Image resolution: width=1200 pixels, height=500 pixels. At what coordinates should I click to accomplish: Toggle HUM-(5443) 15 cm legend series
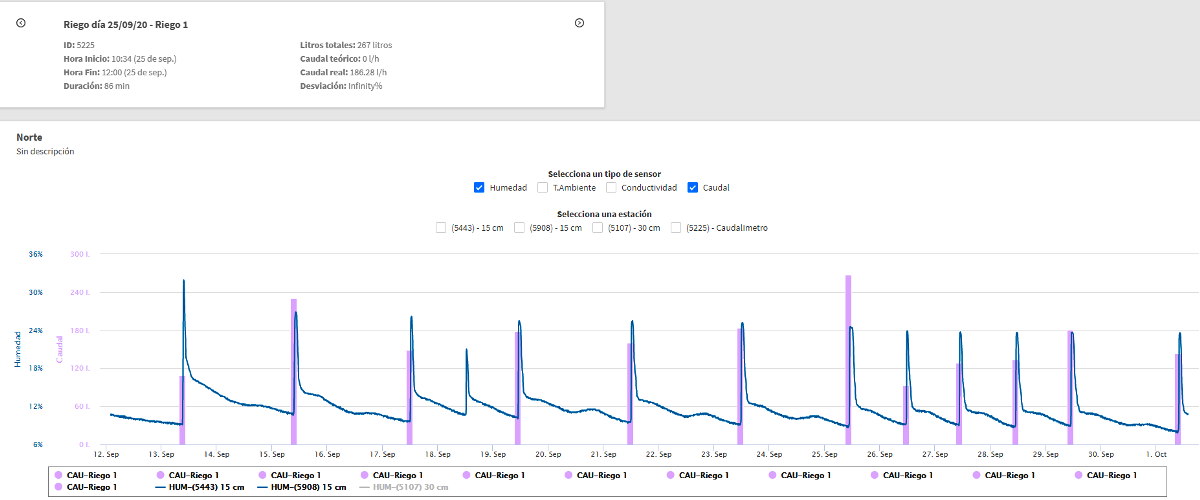point(200,487)
